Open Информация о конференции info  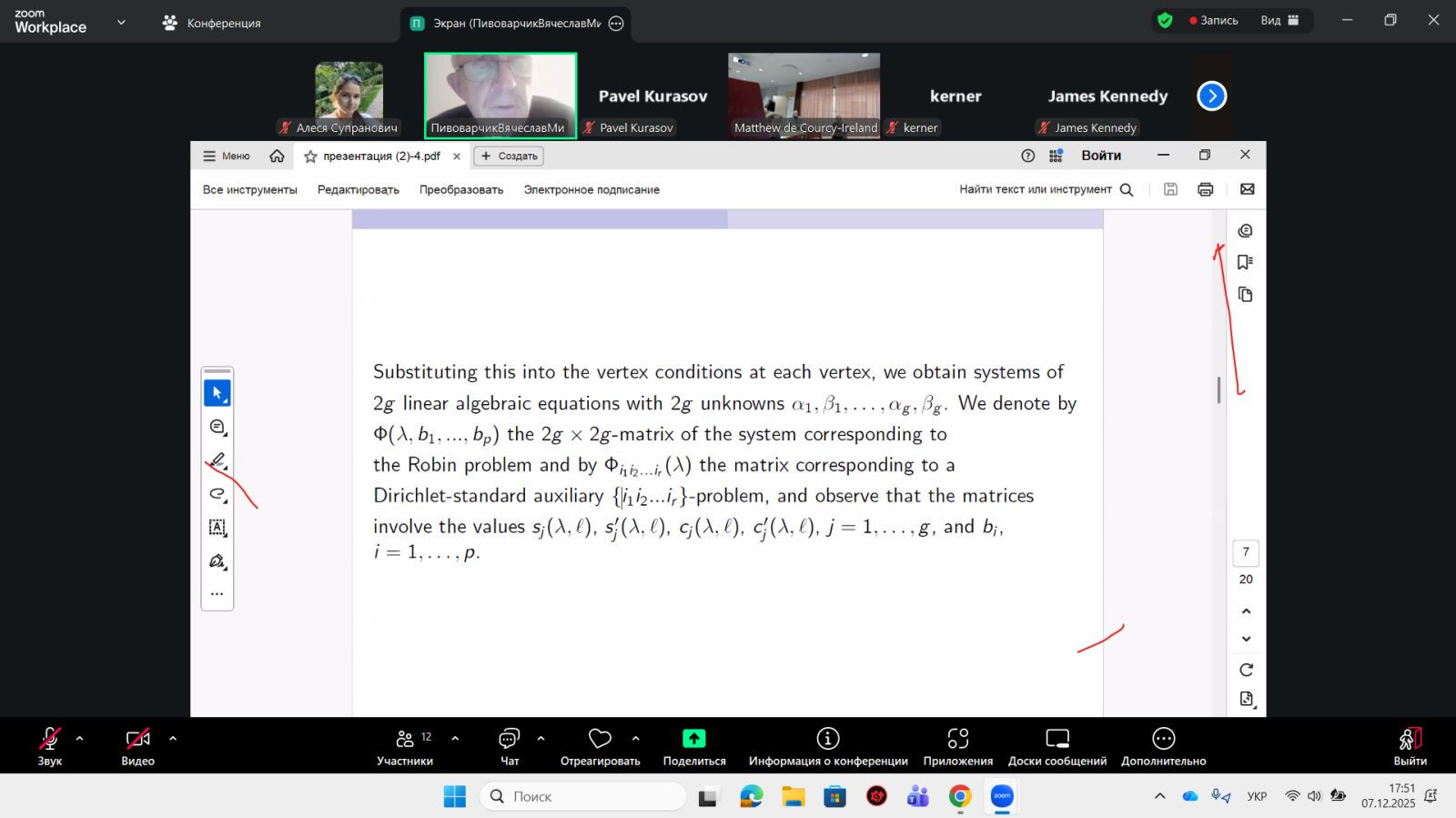[828, 746]
